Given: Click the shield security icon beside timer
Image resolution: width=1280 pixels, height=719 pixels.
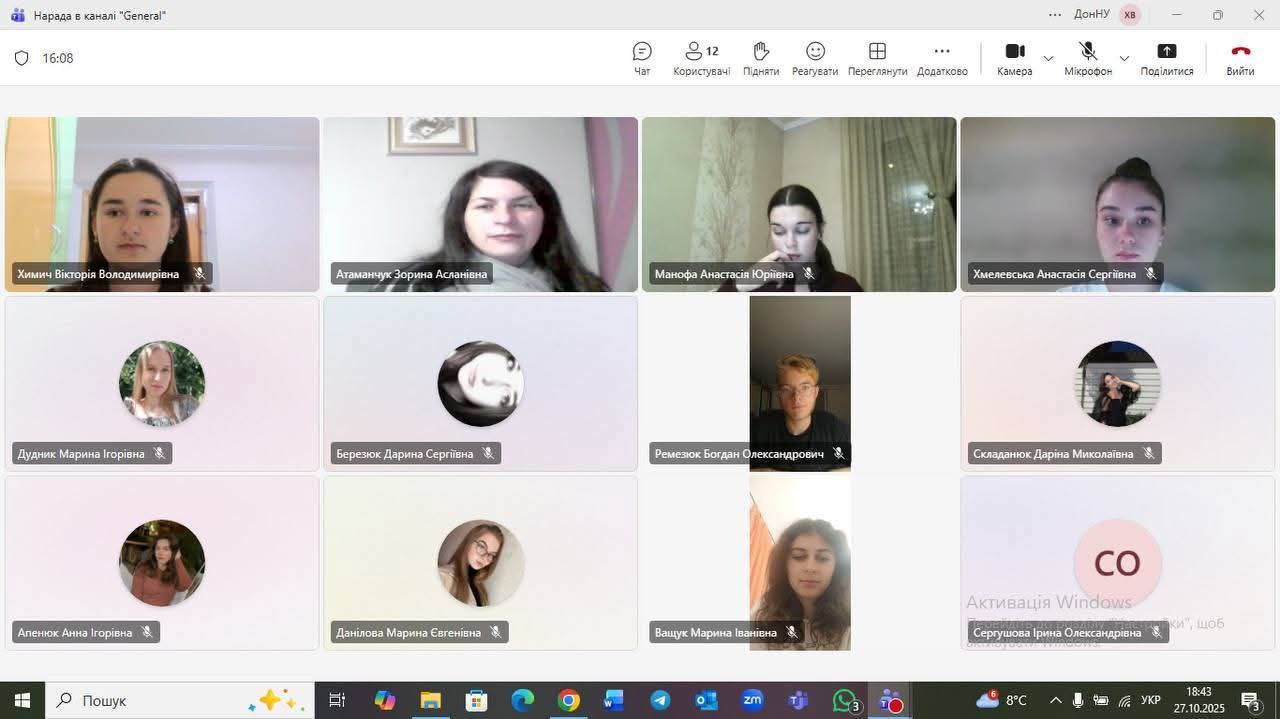Looking at the screenshot, I should [x=21, y=58].
